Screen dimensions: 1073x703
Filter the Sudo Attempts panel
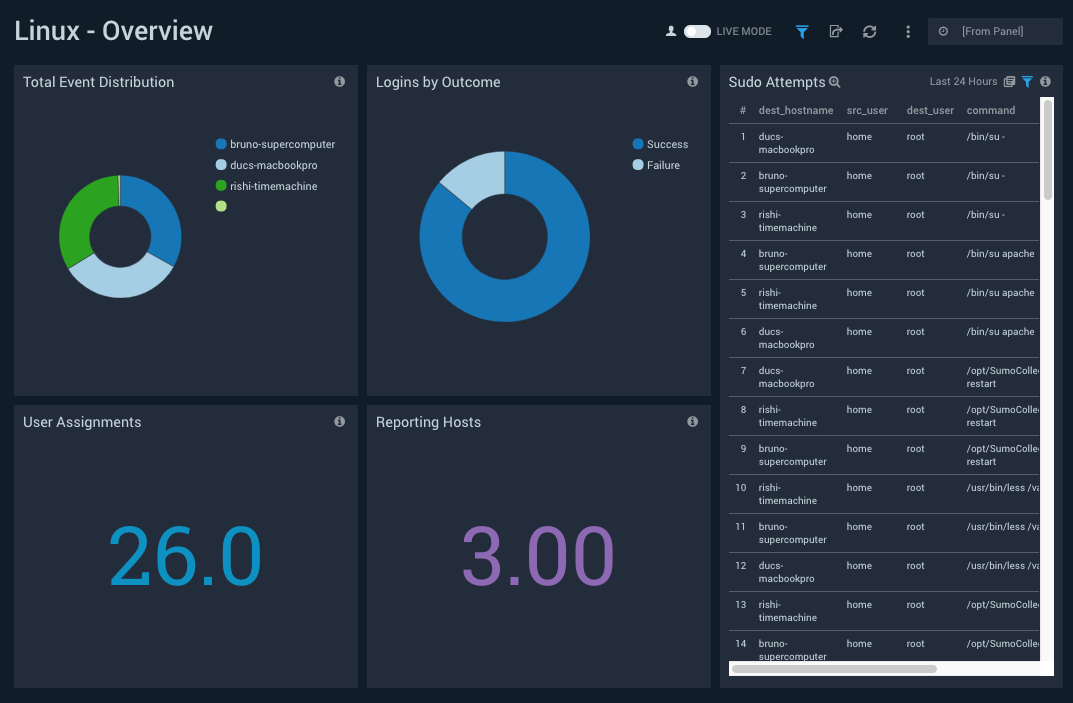1027,81
